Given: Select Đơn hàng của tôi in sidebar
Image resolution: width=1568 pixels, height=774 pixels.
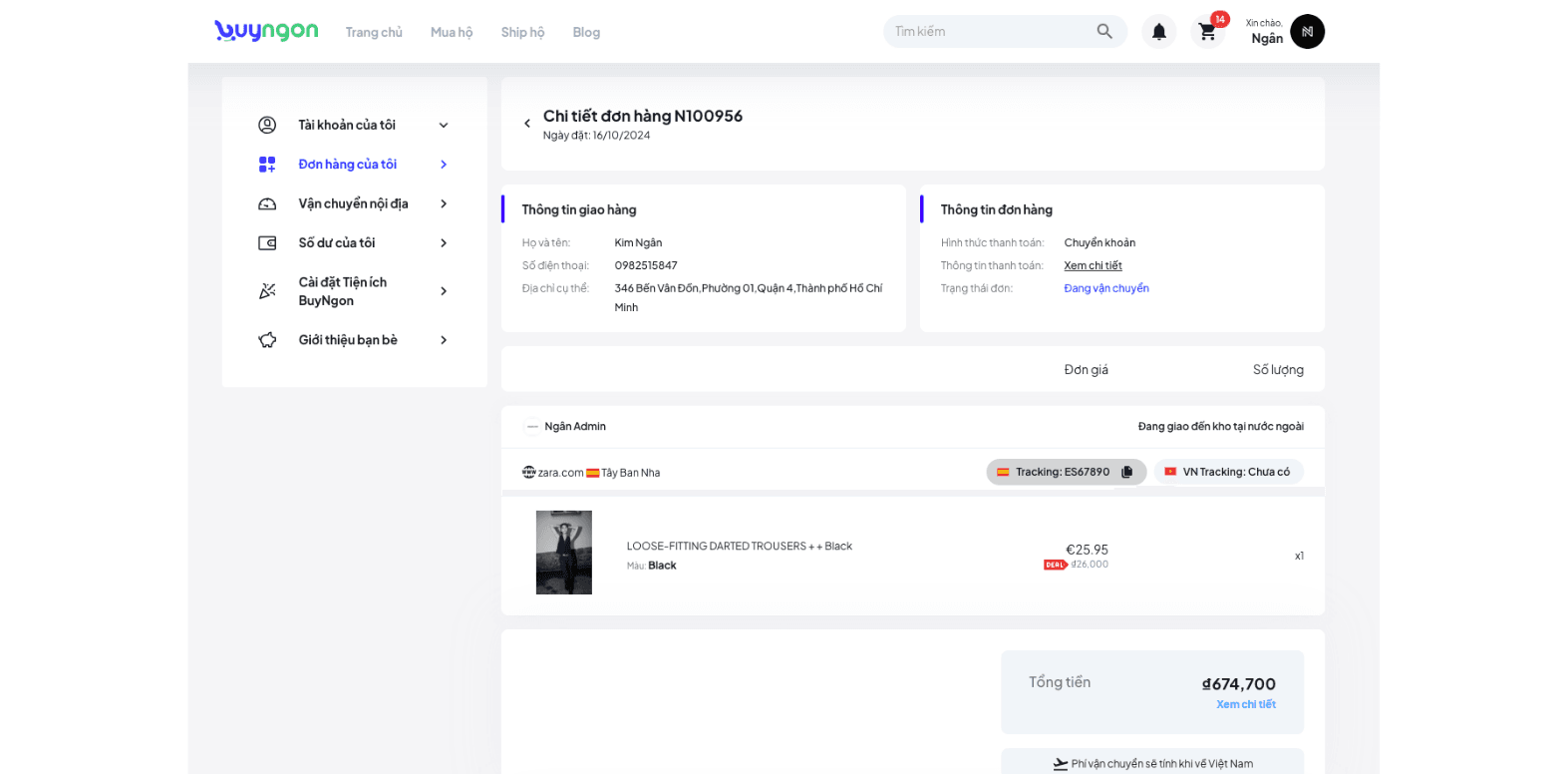Looking at the screenshot, I should tap(348, 165).
